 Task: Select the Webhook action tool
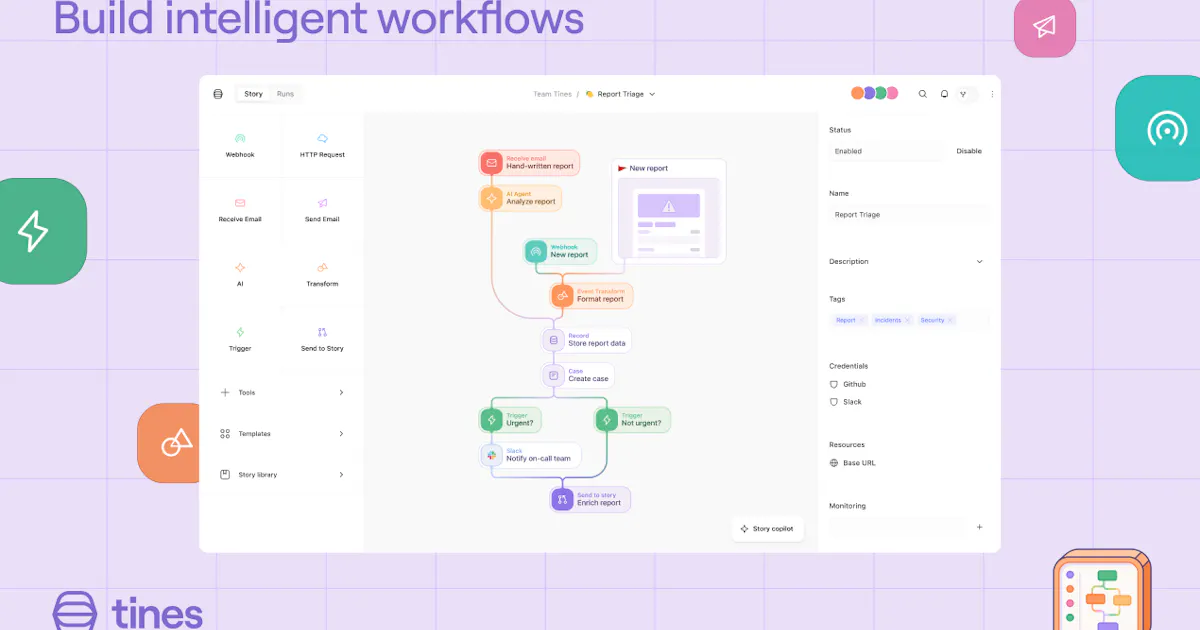[x=240, y=146]
